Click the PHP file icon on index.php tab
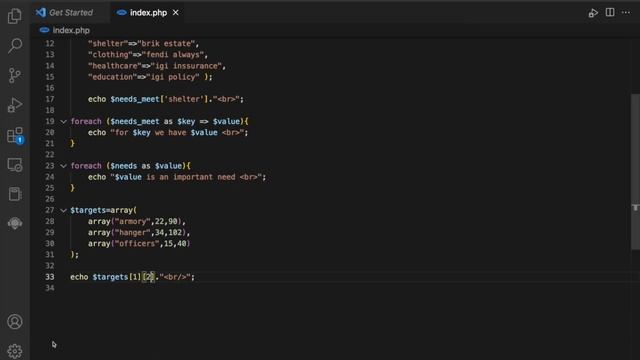 click(121, 13)
